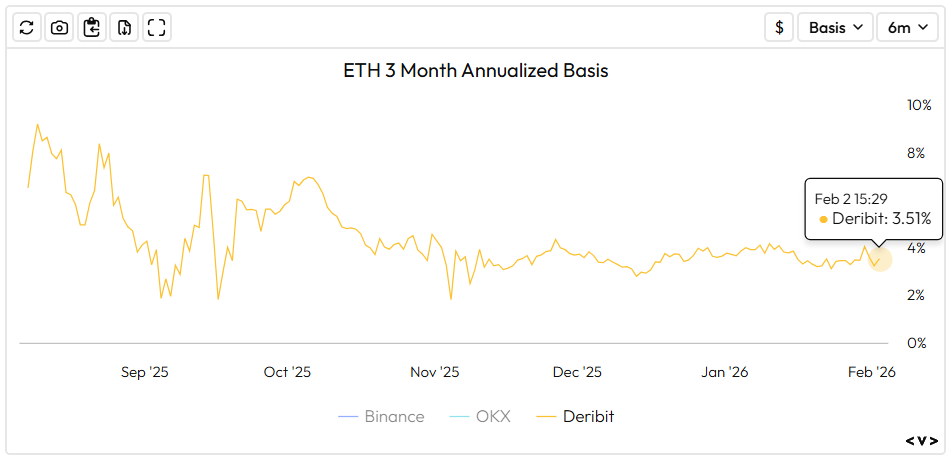Click the Binance blue legend line swatch
Viewport: 952px width, 460px height.
(348, 416)
